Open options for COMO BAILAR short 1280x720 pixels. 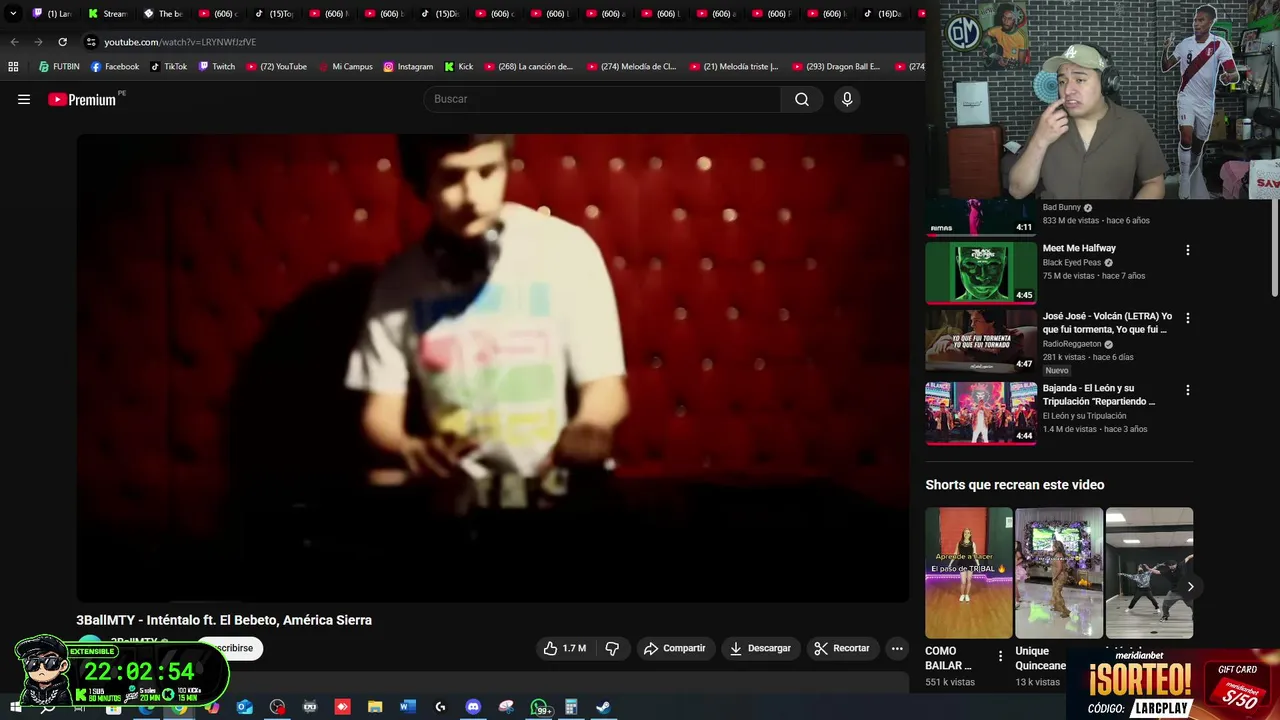coord(1000,657)
